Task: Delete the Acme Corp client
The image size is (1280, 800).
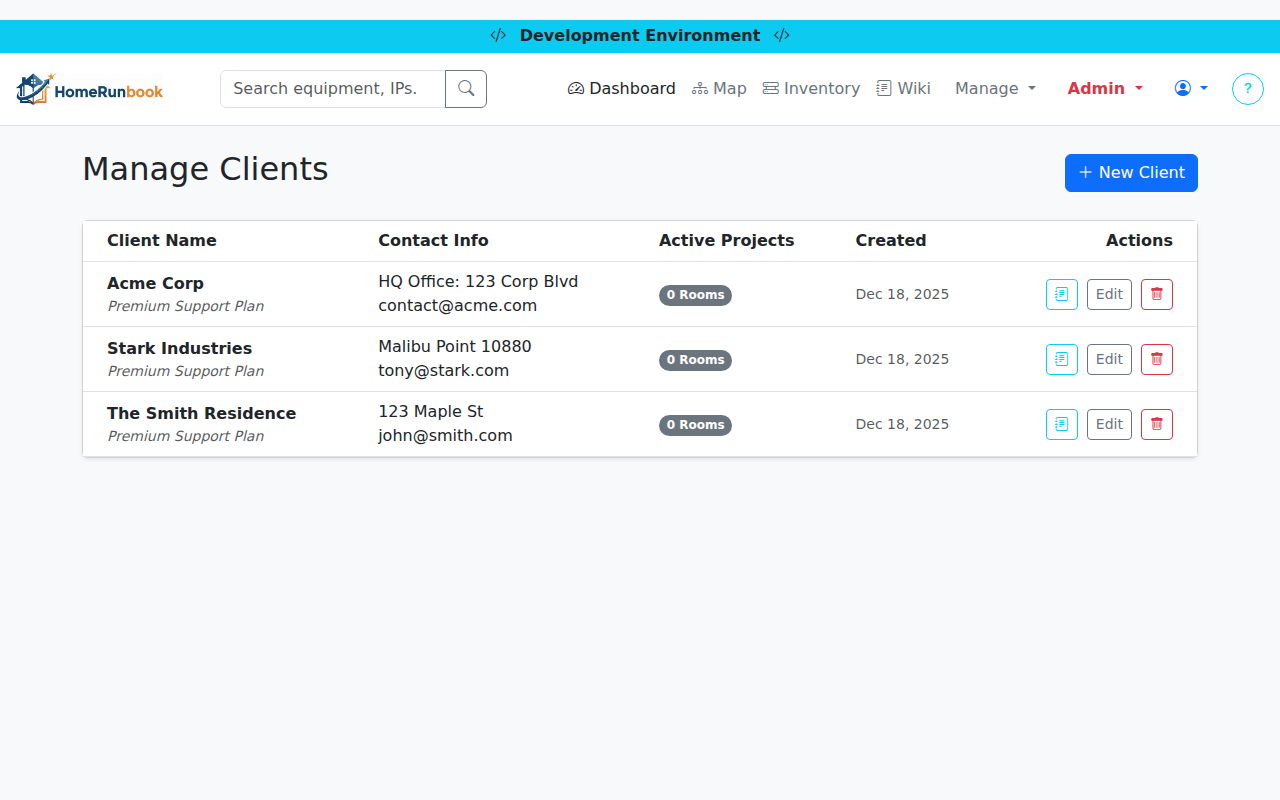Action: (1156, 294)
